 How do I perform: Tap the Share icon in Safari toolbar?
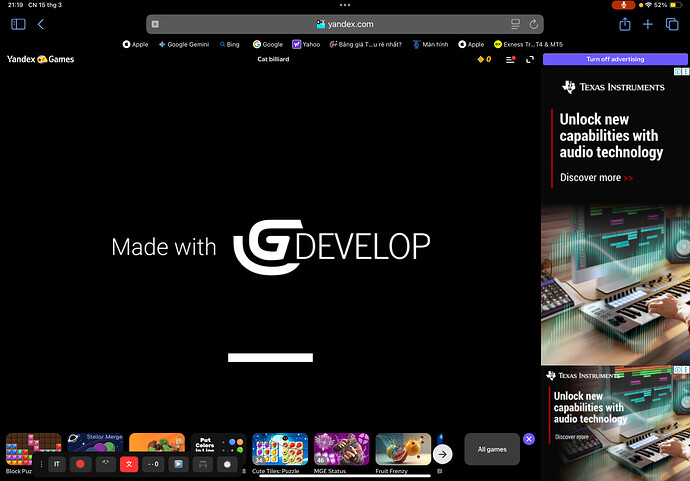pos(625,24)
